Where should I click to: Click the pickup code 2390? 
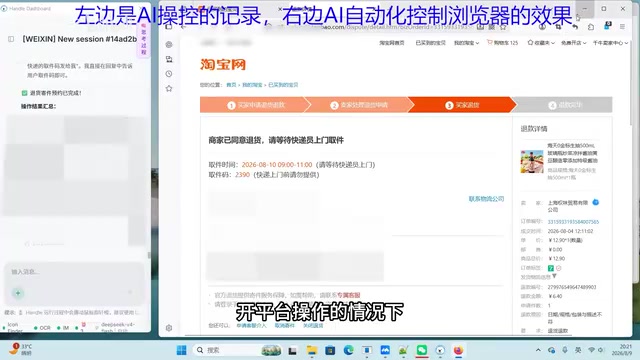(x=242, y=174)
